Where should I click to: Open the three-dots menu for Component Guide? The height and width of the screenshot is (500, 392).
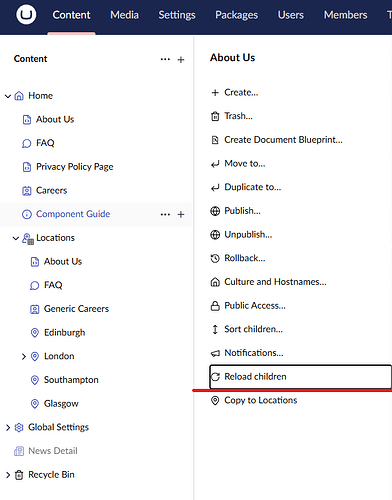[165, 214]
